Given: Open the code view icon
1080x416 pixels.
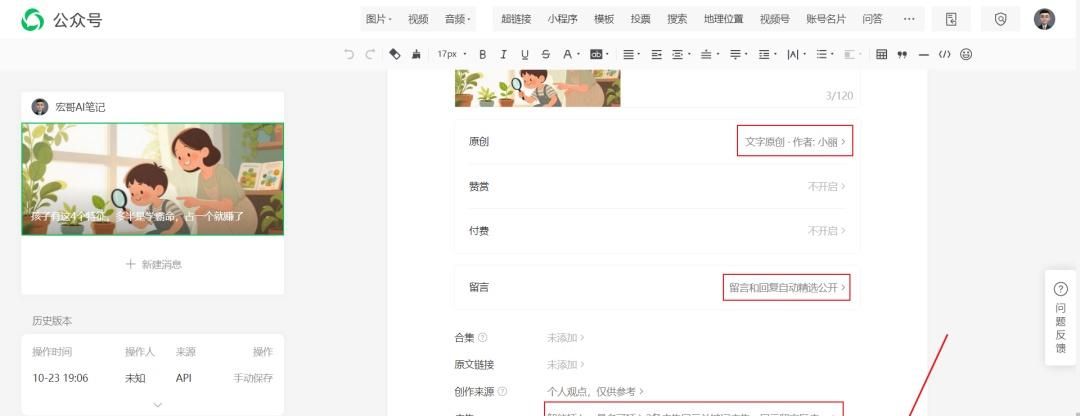Looking at the screenshot, I should pos(944,55).
